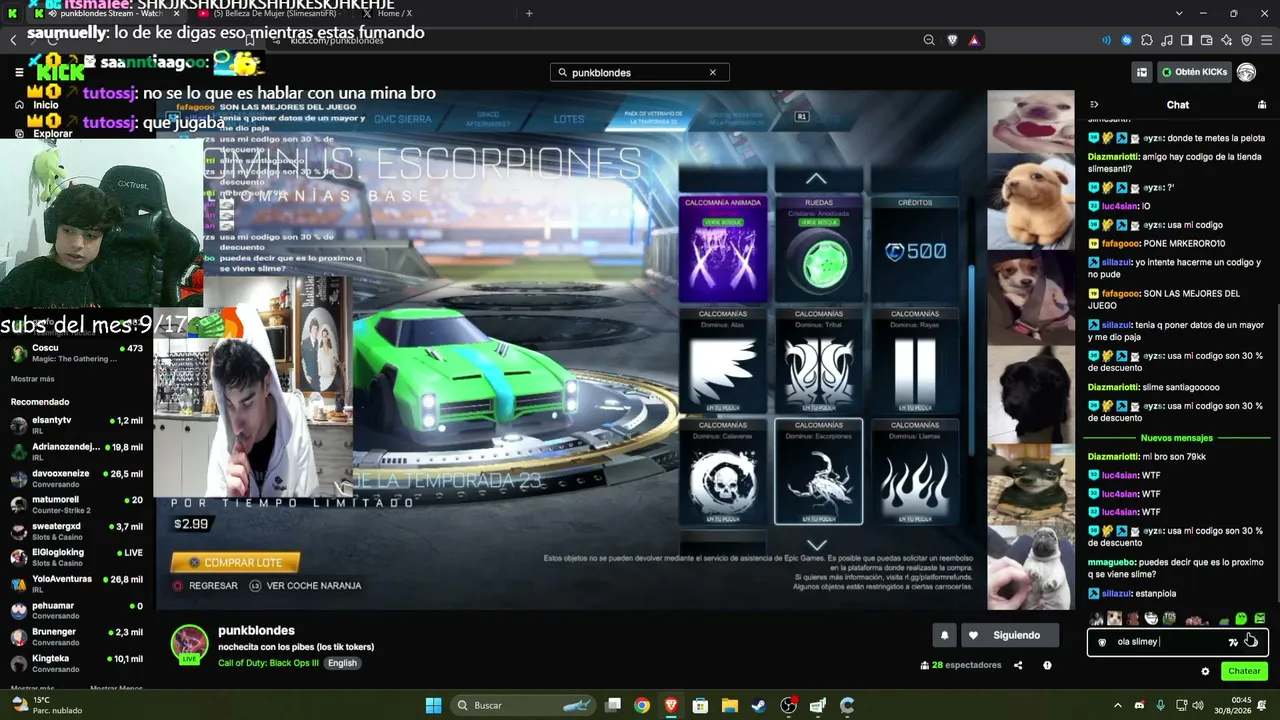
Task: Open the Shazam extension icon
Action: [1127, 40]
